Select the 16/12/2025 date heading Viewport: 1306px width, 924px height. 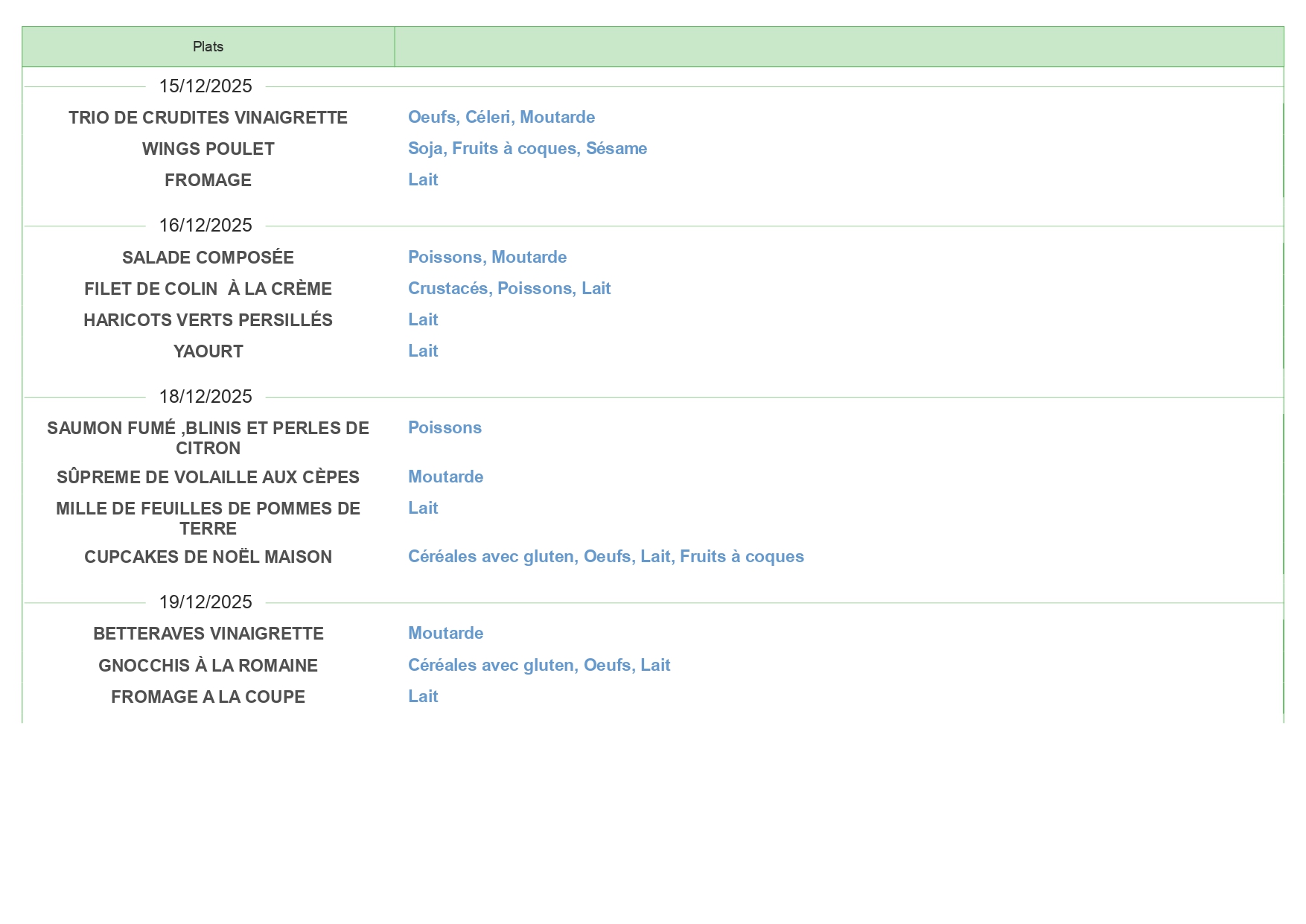(x=206, y=226)
